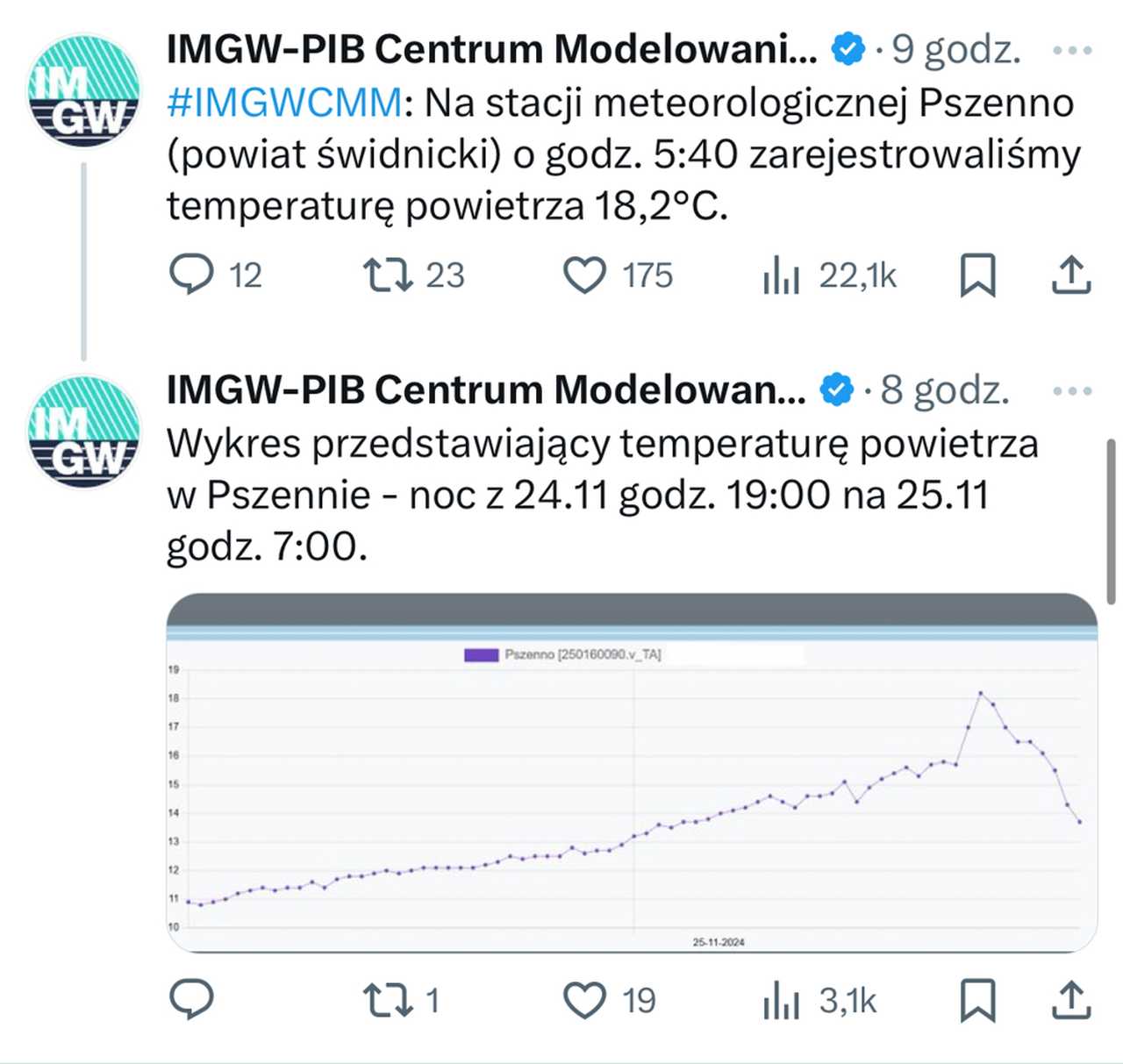Viewport: 1123px width, 1064px height.
Task: Reply to the first IMGW tweet
Action: click(191, 275)
